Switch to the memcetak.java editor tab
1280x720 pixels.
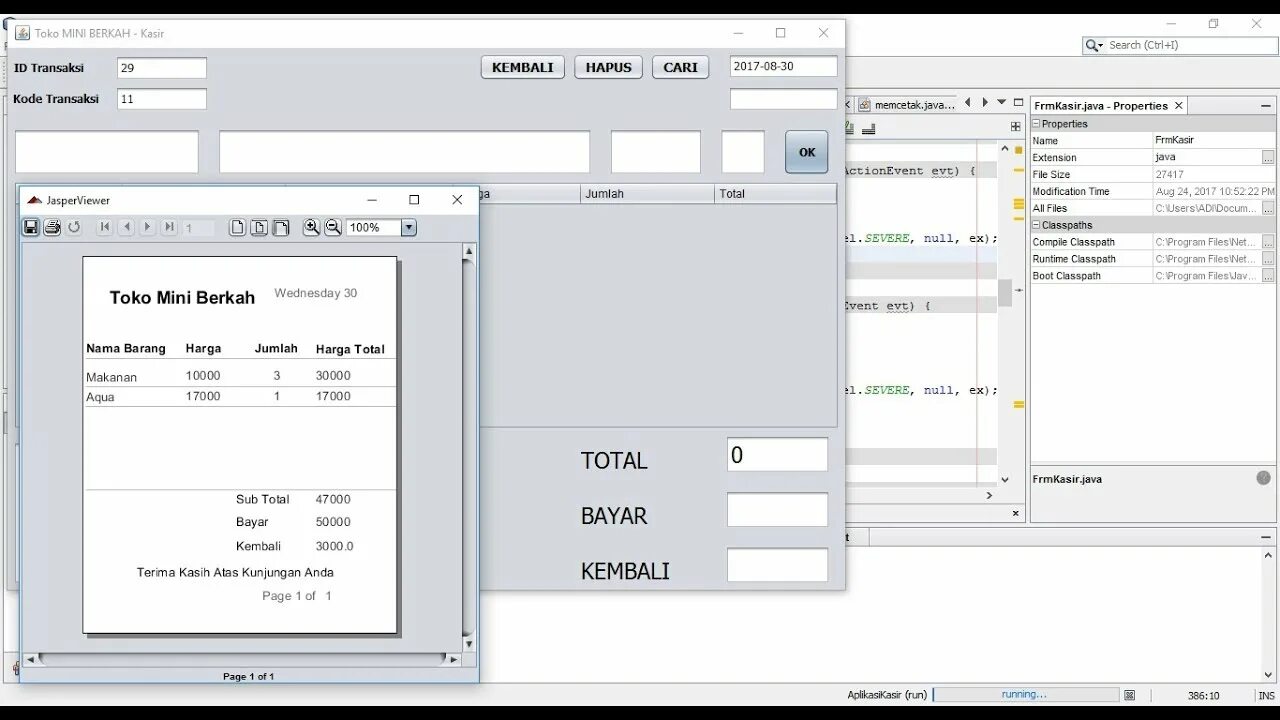907,104
